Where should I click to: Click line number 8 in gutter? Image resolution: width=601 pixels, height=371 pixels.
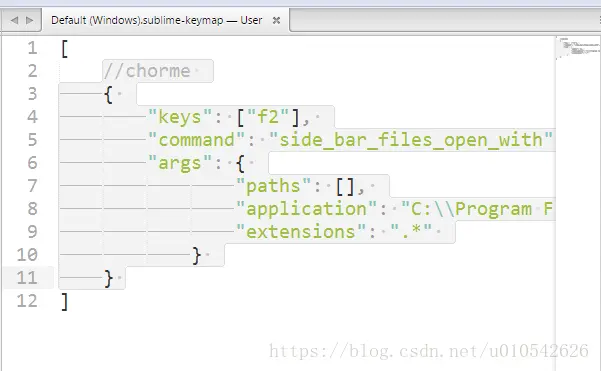[x=32, y=209]
